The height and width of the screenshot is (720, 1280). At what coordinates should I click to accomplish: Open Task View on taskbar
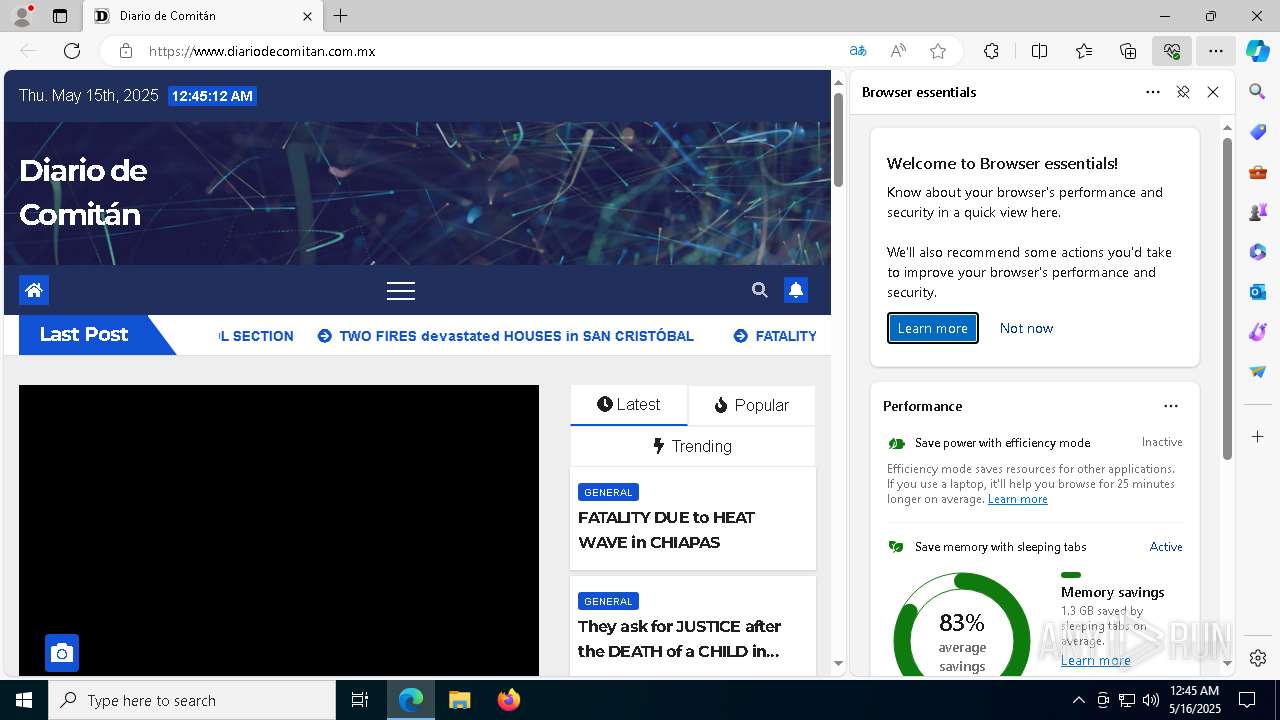pyautogui.click(x=360, y=700)
